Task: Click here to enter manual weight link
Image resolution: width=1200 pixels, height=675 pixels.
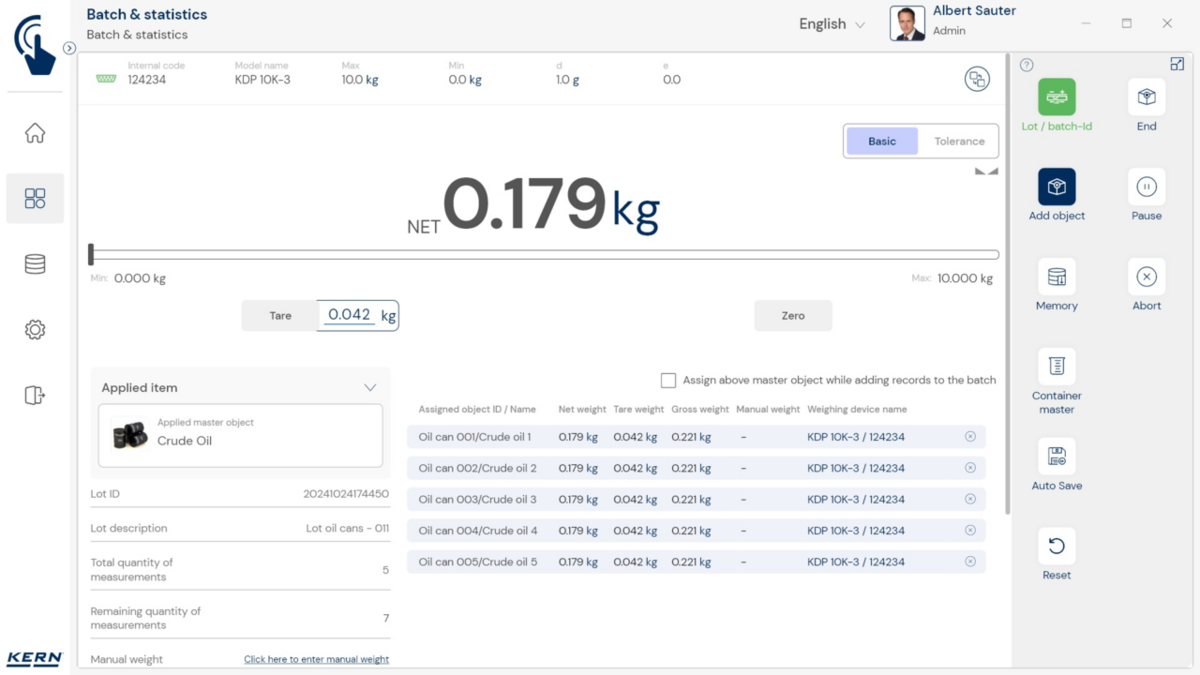Action: [x=316, y=660]
